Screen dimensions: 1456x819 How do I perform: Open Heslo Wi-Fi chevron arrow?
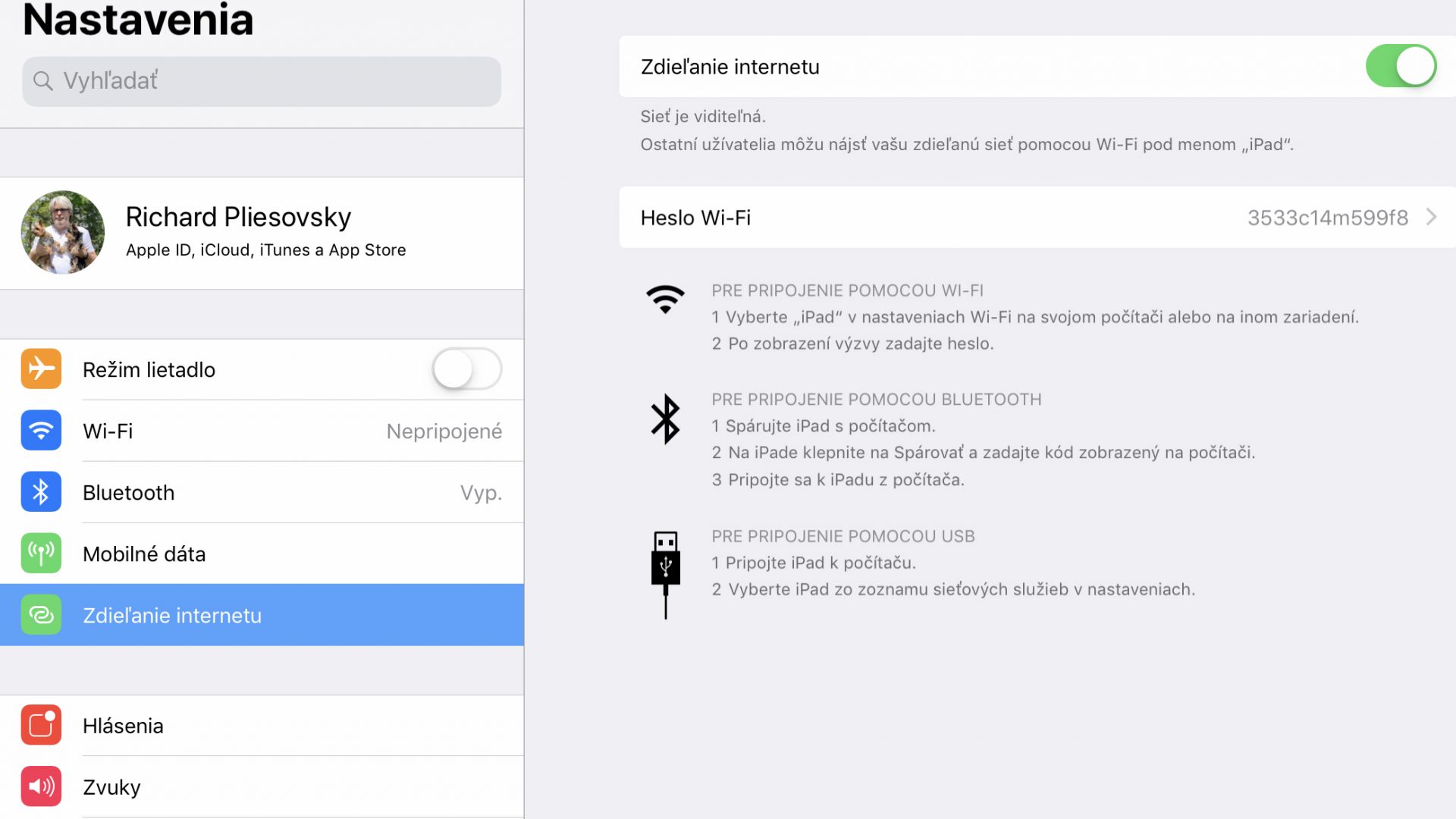[1431, 218]
